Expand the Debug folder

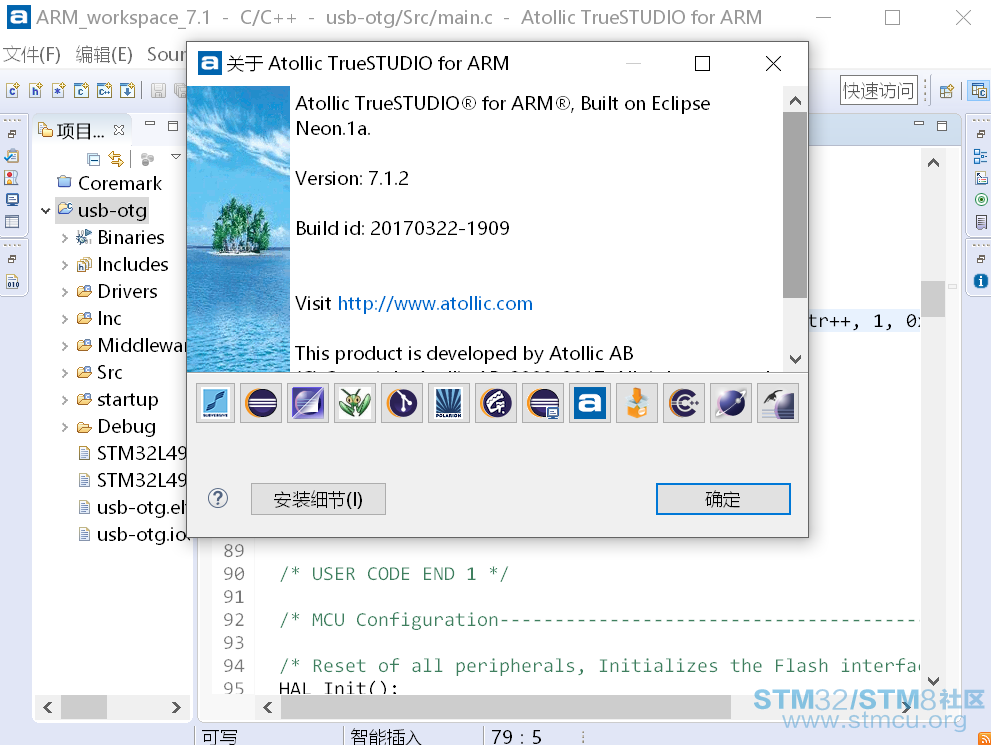[64, 427]
